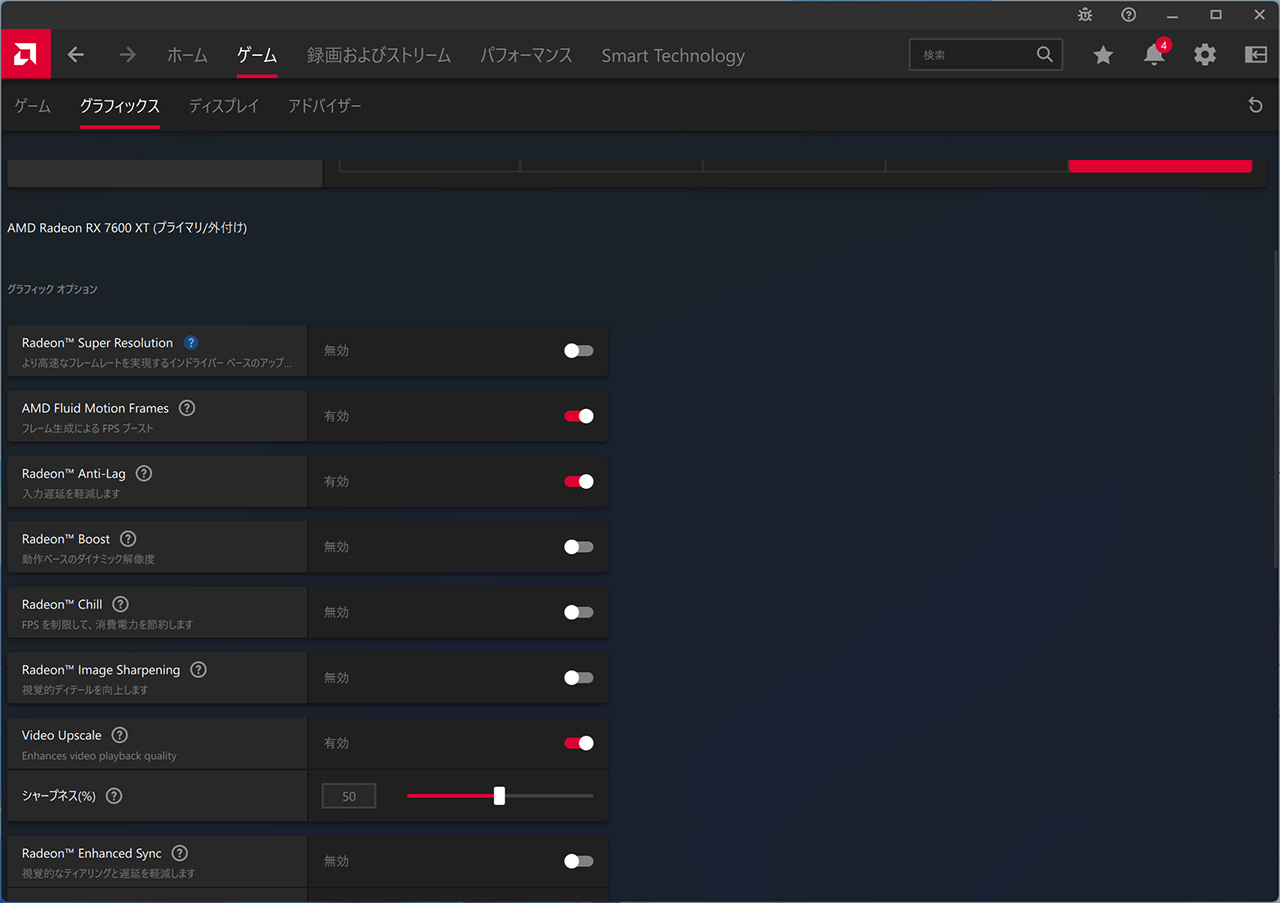1280x903 pixels.
Task: Click the sharpness slider handle
Action: 499,796
